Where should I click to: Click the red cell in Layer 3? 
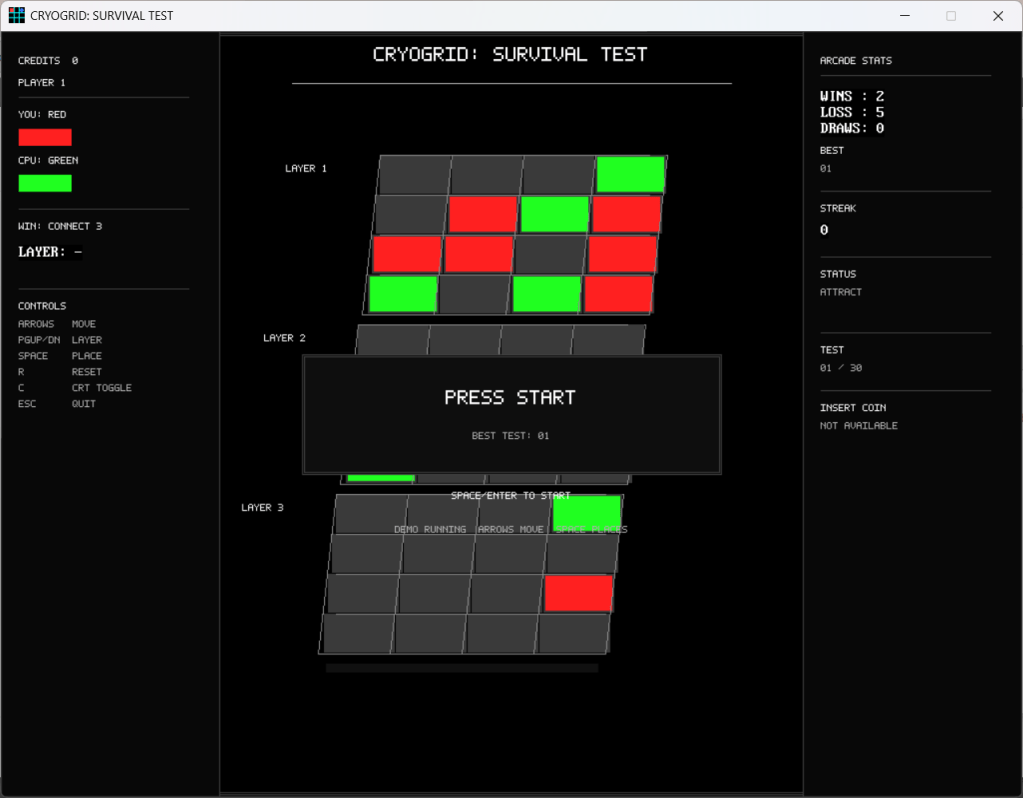578,593
